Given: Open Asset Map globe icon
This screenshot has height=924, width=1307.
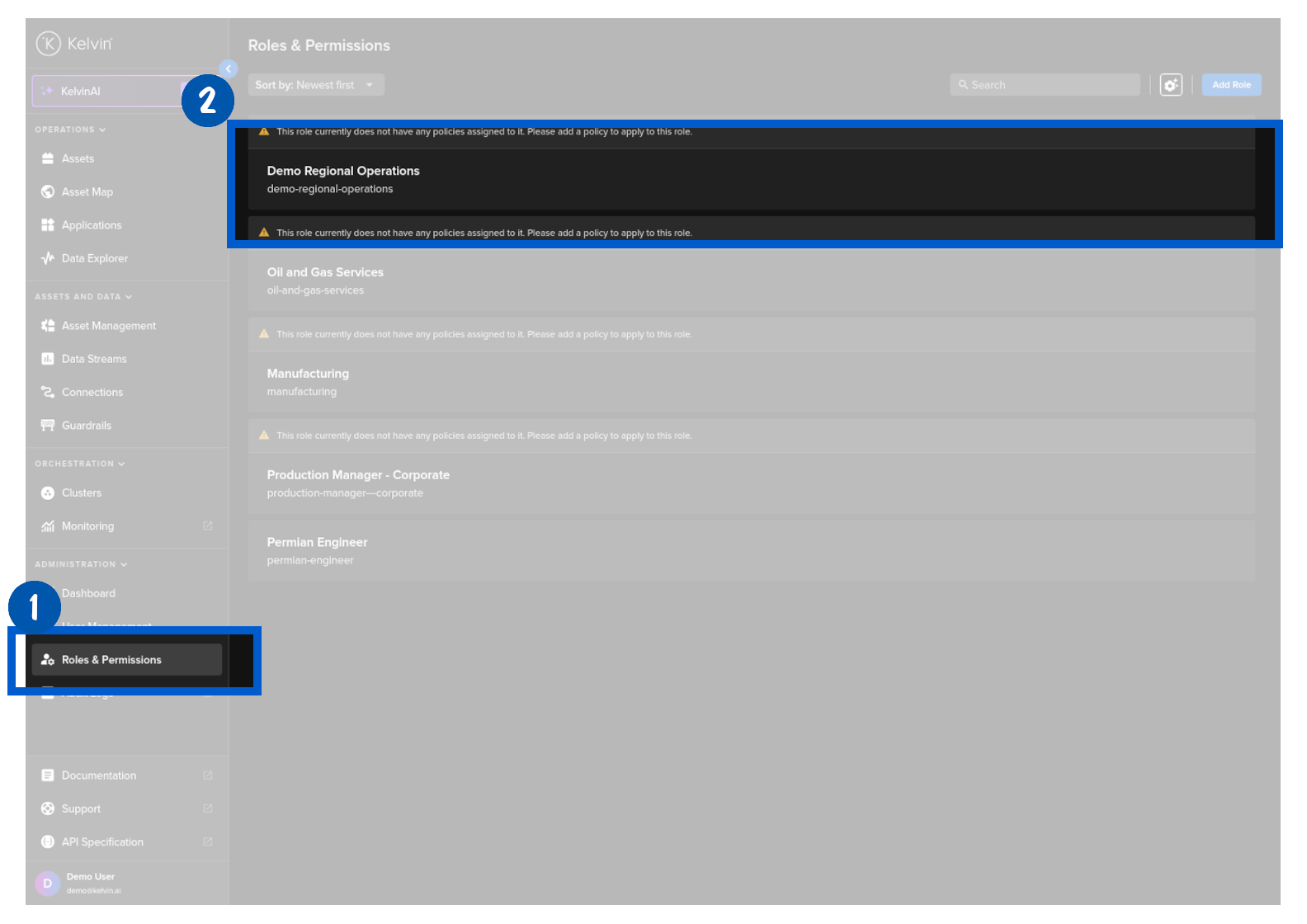Looking at the screenshot, I should coord(48,192).
